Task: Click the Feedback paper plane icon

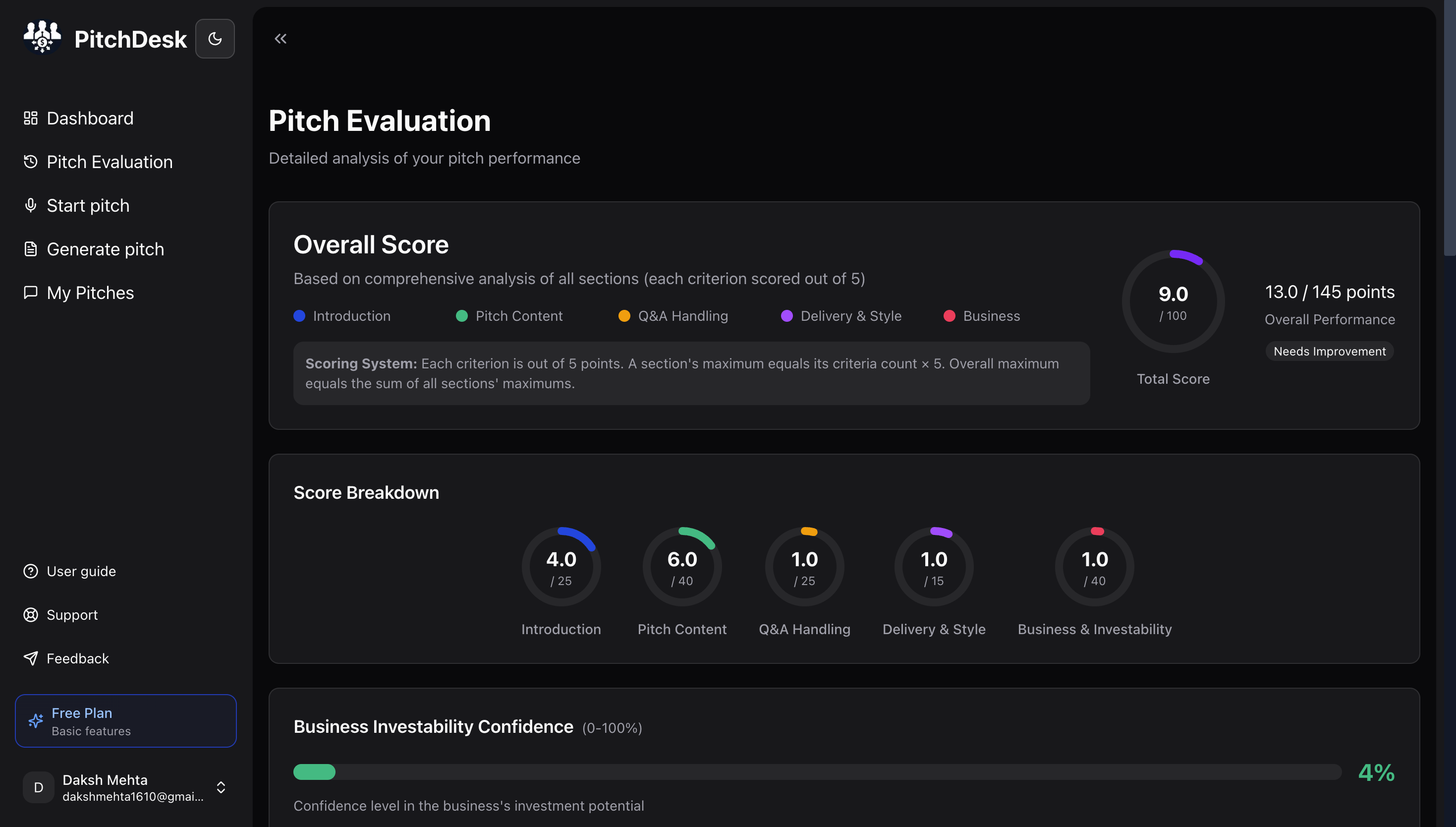Action: click(x=31, y=658)
